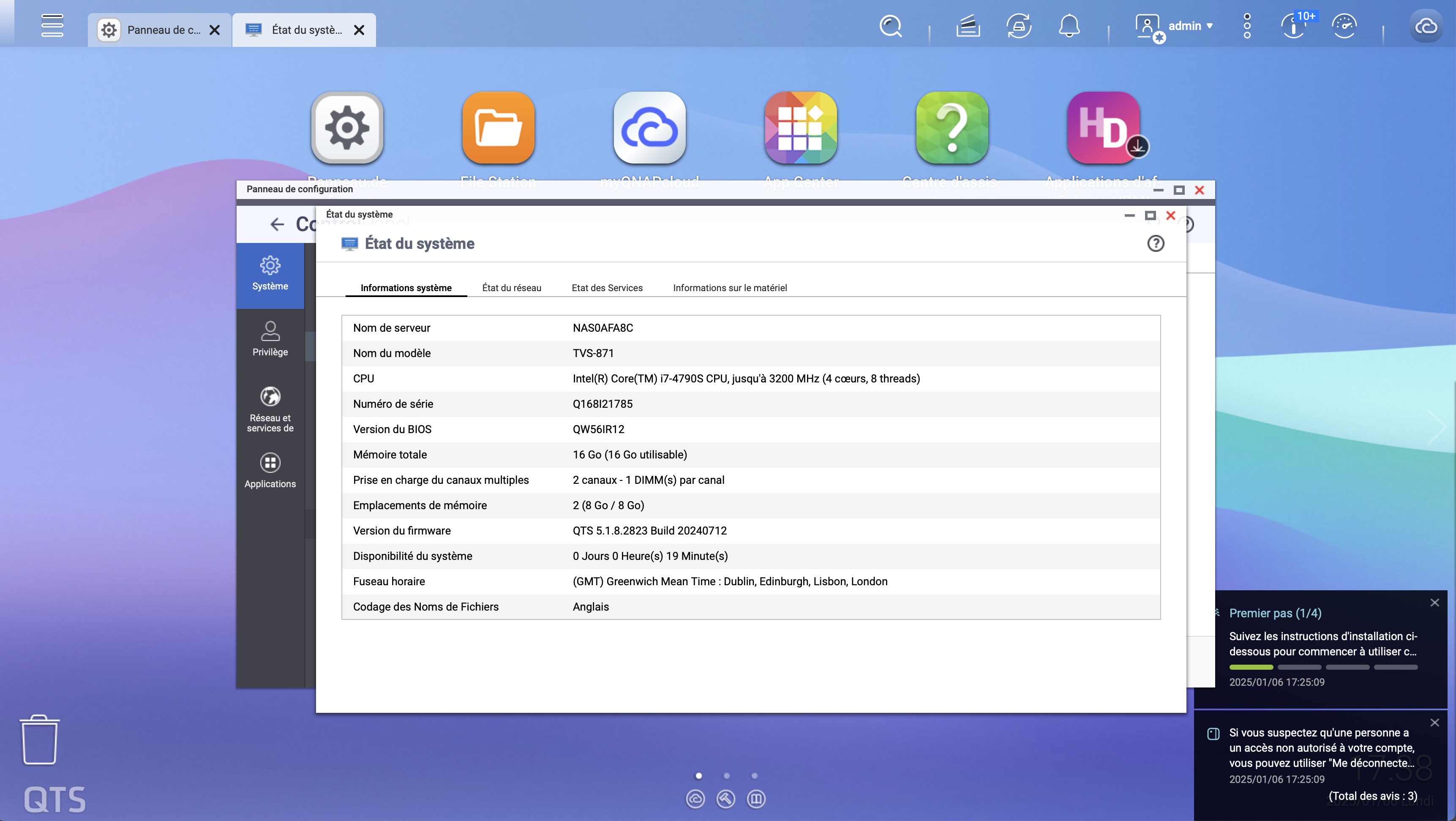Maximize the État du système window
This screenshot has width=1456, height=821.
click(1150, 215)
